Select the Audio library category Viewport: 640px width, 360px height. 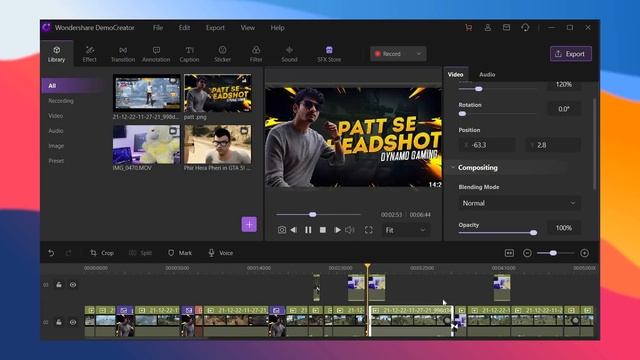[56, 131]
